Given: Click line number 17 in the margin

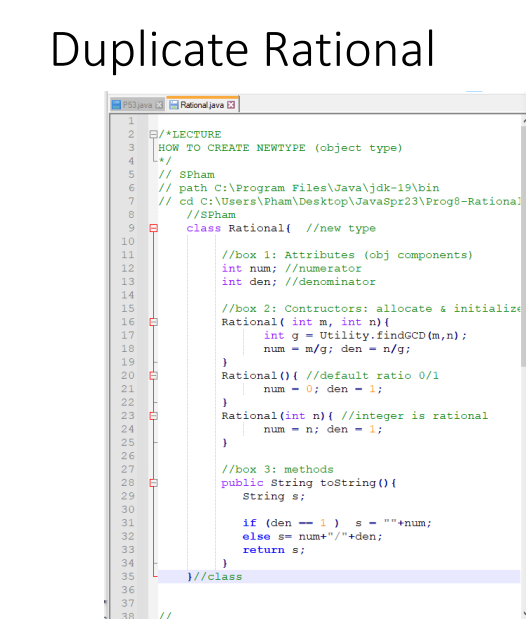Looking at the screenshot, I should point(128,336).
